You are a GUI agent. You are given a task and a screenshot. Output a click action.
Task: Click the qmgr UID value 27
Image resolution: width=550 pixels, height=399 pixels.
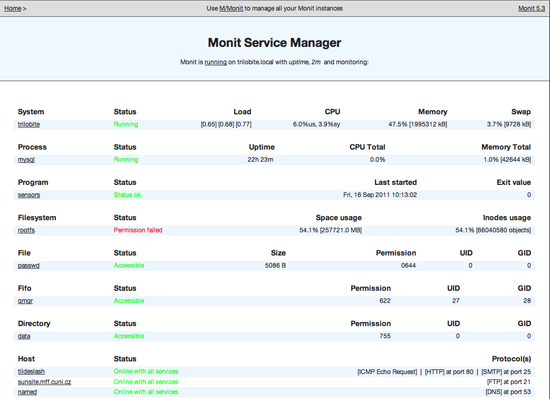click(x=456, y=301)
